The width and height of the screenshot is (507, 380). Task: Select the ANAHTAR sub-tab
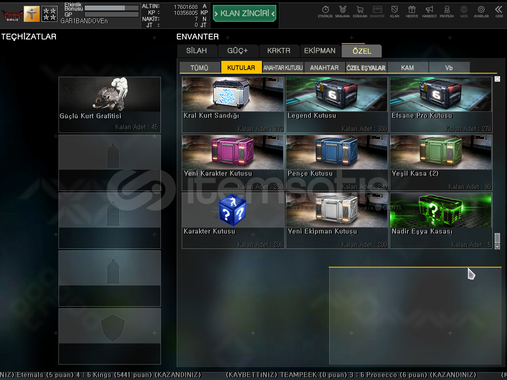[324, 68]
